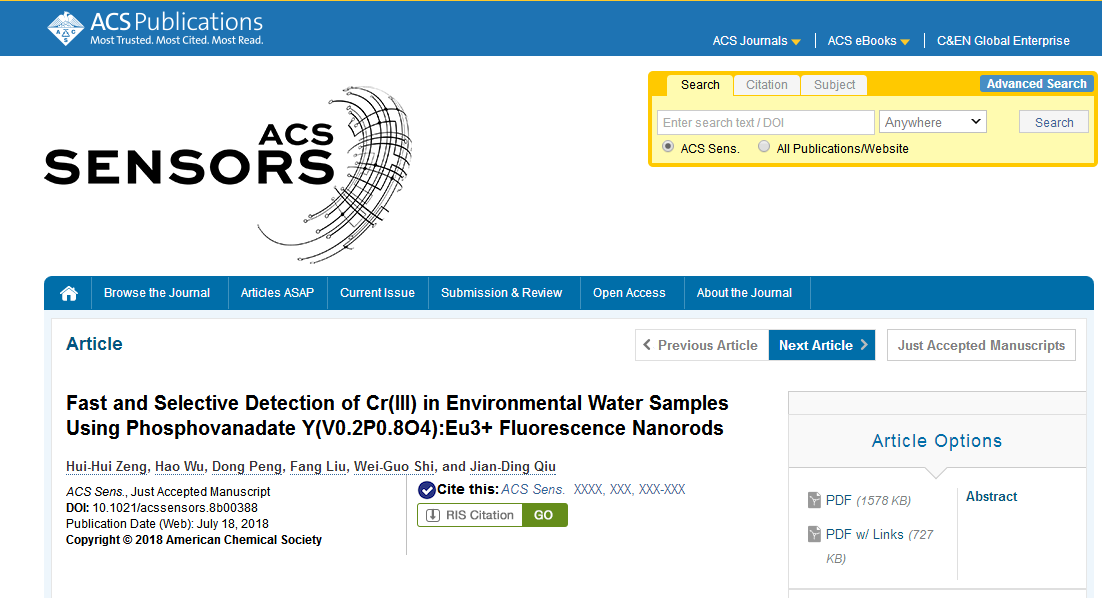
Task: Click the Home icon in navigation bar
Action: pyautogui.click(x=69, y=293)
